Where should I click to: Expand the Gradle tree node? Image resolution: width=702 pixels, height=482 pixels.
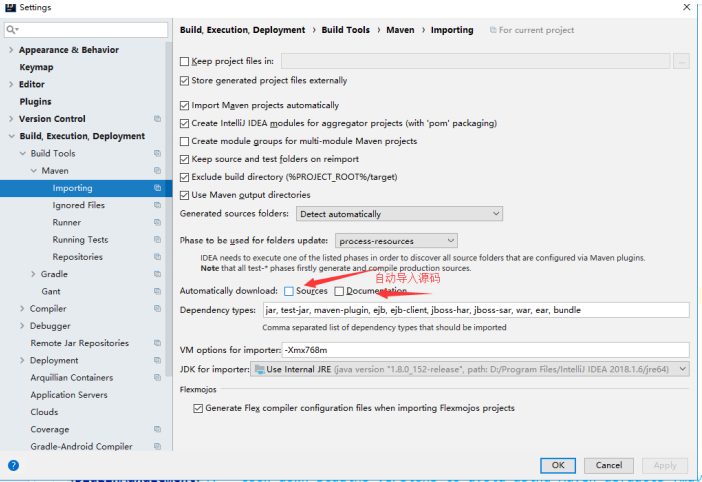tap(33, 274)
